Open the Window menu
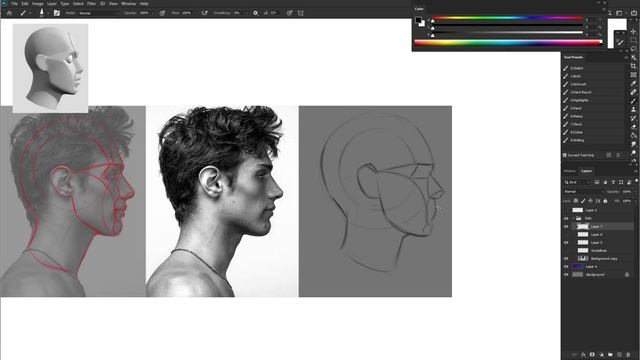The image size is (640, 360). pyautogui.click(x=129, y=4)
